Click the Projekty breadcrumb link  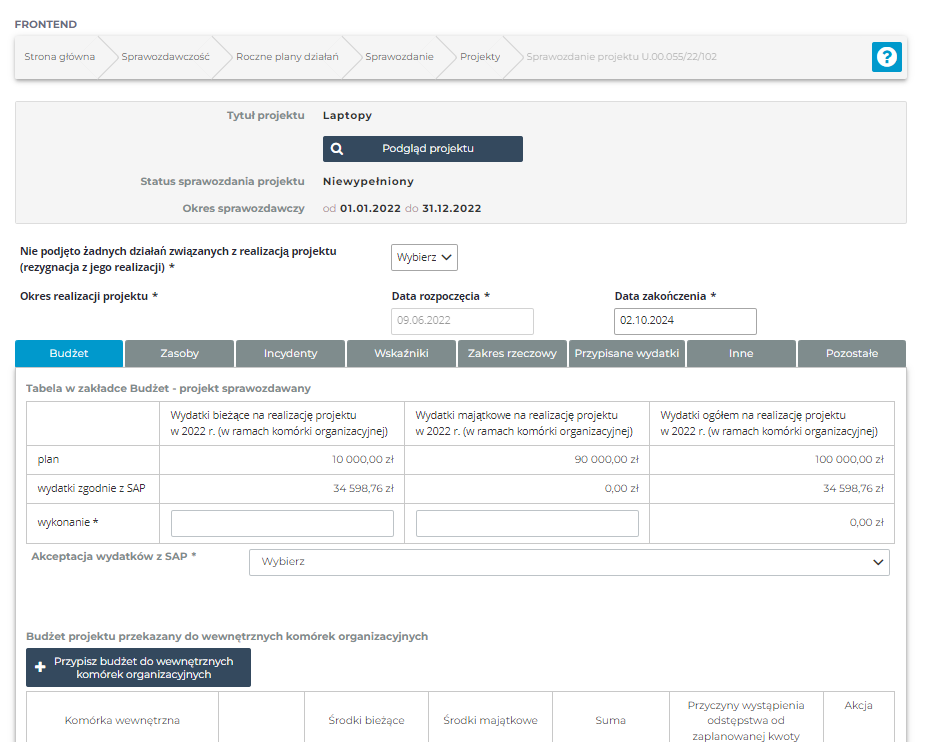pyautogui.click(x=480, y=57)
